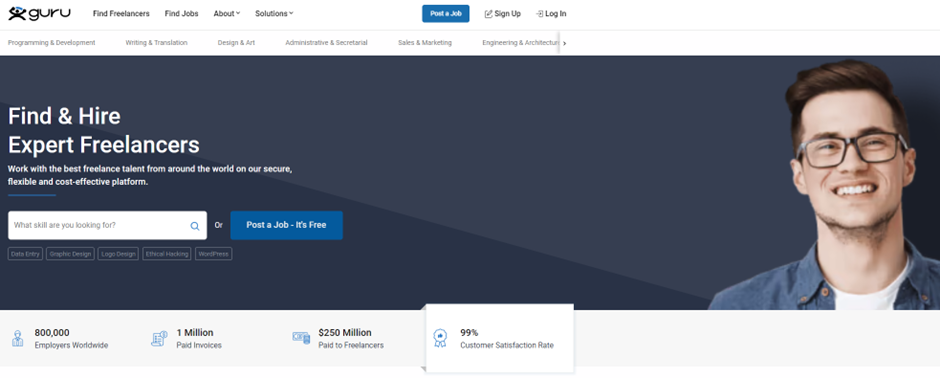The image size is (940, 378).
Task: Click the magnifier search icon
Action: (195, 226)
